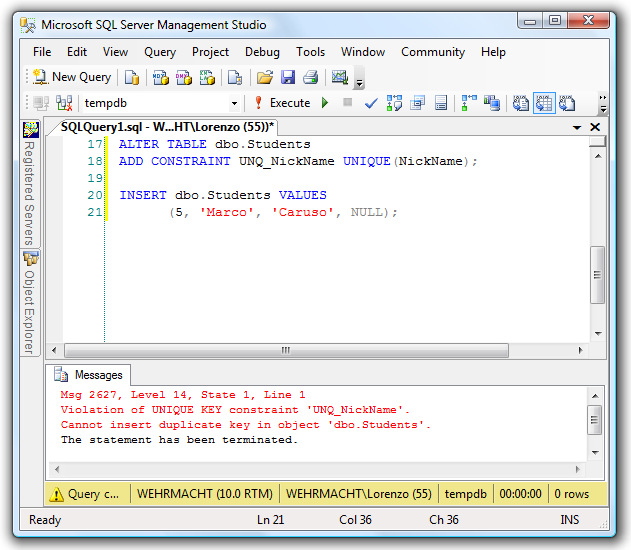The width and height of the screenshot is (631, 550).
Task: Open Database Engine Query icon
Action: [132, 77]
